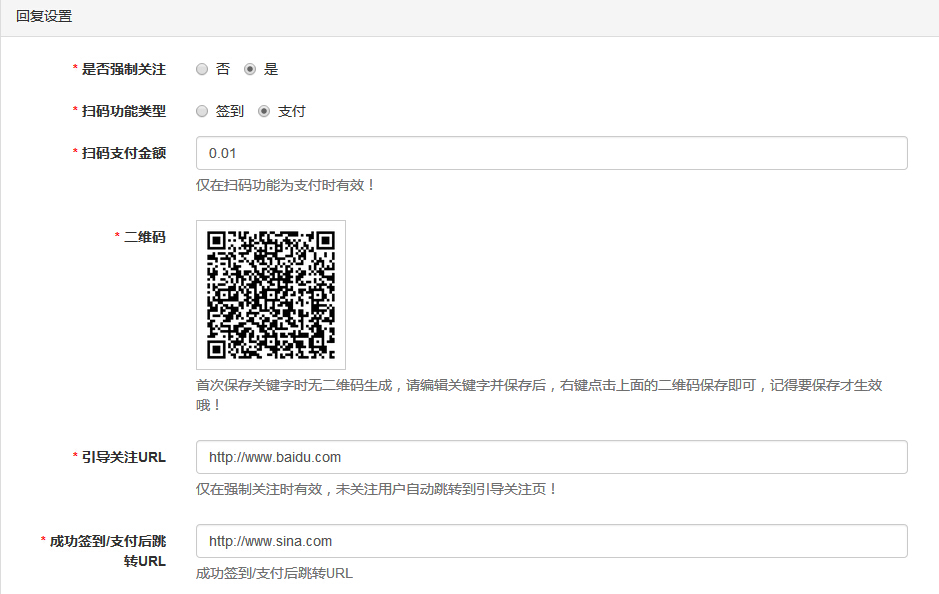Click the 成功签到/支付后跳转URL label
939x594 pixels.
pos(108,551)
